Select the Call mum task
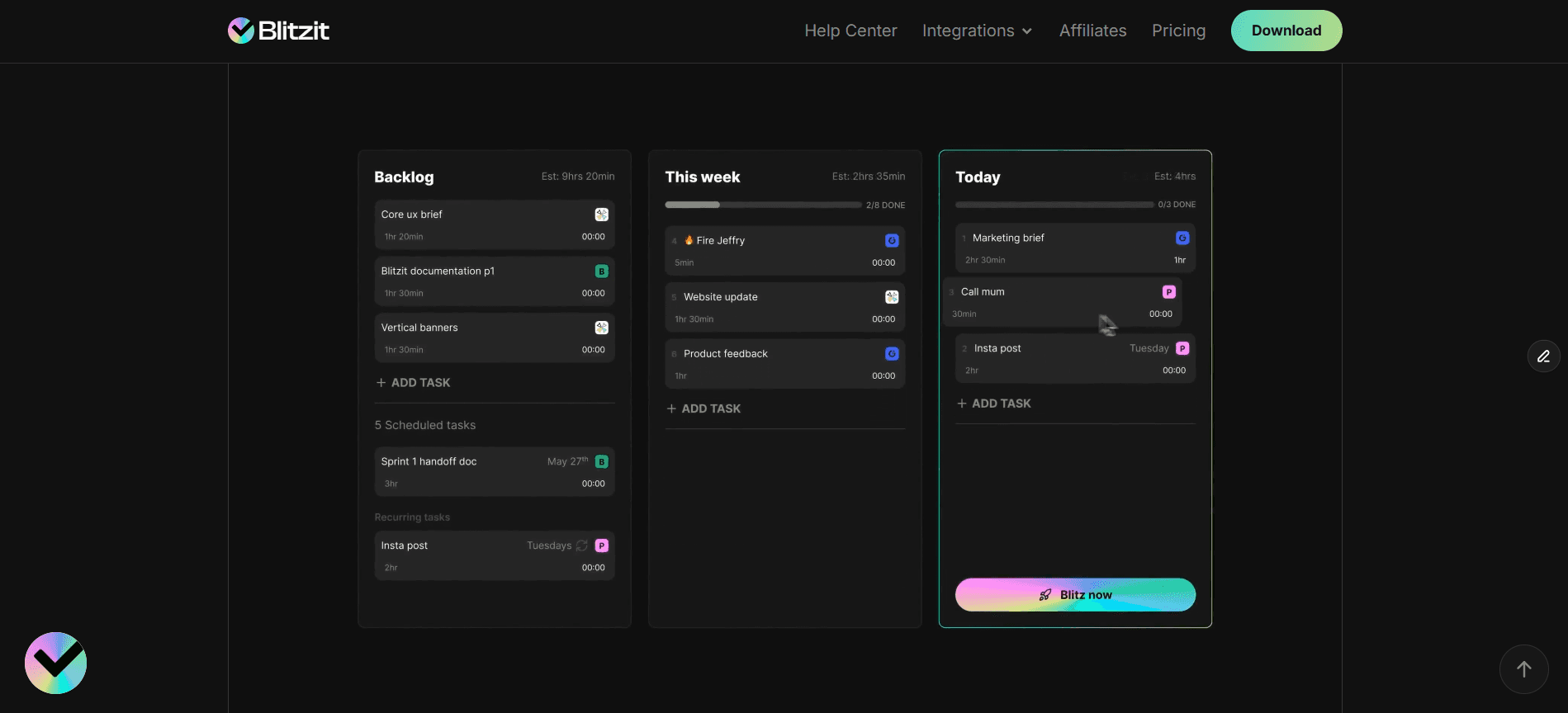This screenshot has width=1568, height=713. pyautogui.click(x=1062, y=302)
